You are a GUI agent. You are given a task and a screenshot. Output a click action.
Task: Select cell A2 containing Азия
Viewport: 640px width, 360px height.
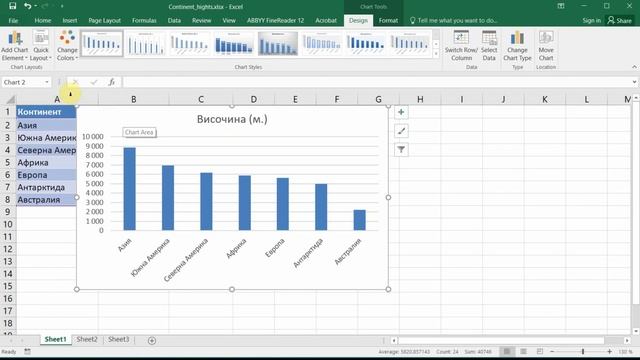pos(46,125)
